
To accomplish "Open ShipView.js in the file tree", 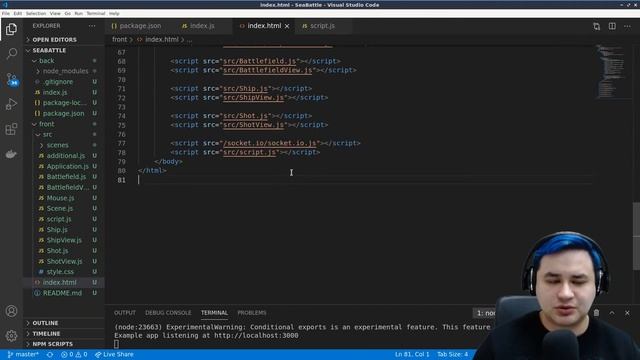I will coord(64,240).
